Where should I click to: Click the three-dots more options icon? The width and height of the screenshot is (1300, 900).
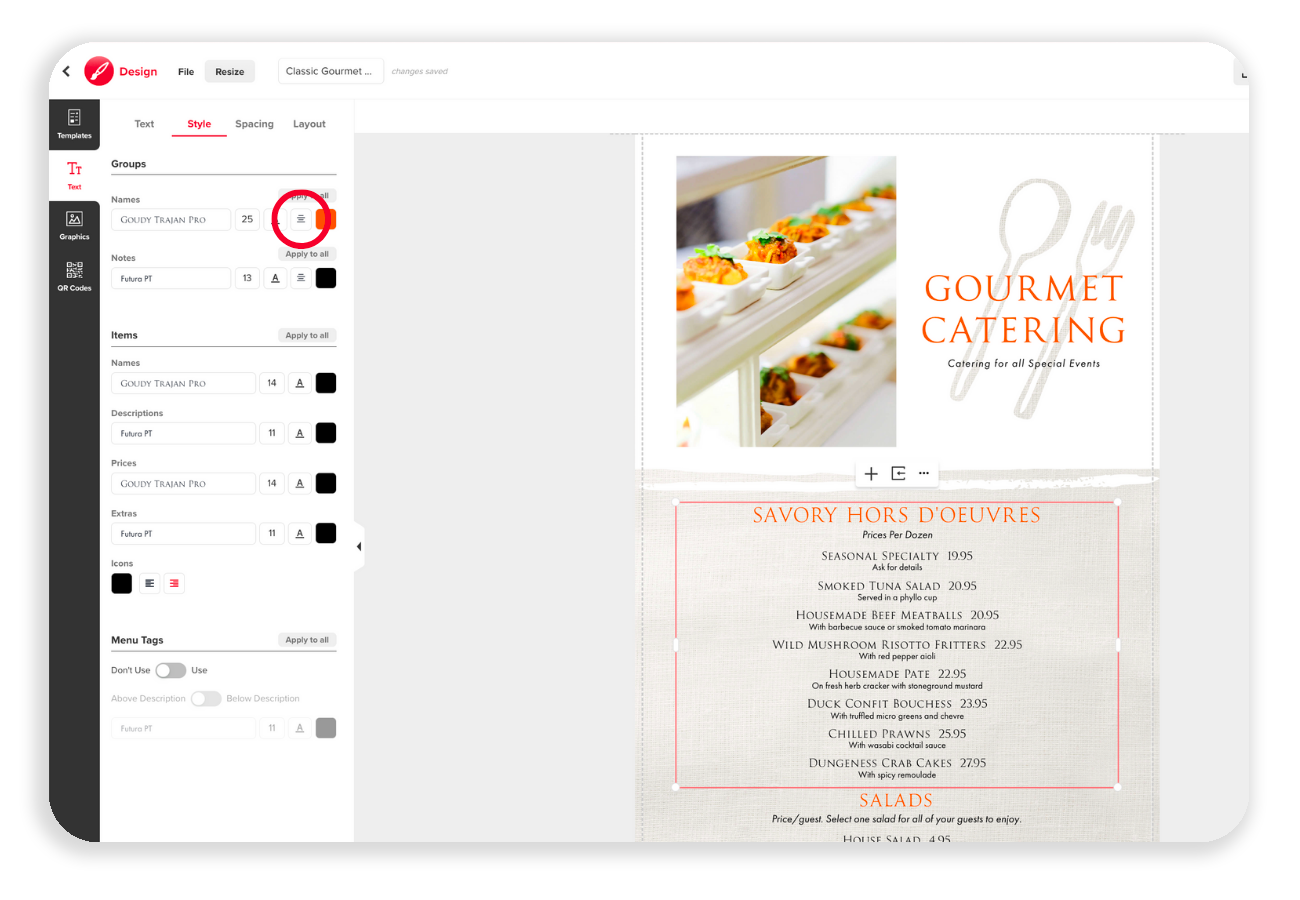click(923, 474)
